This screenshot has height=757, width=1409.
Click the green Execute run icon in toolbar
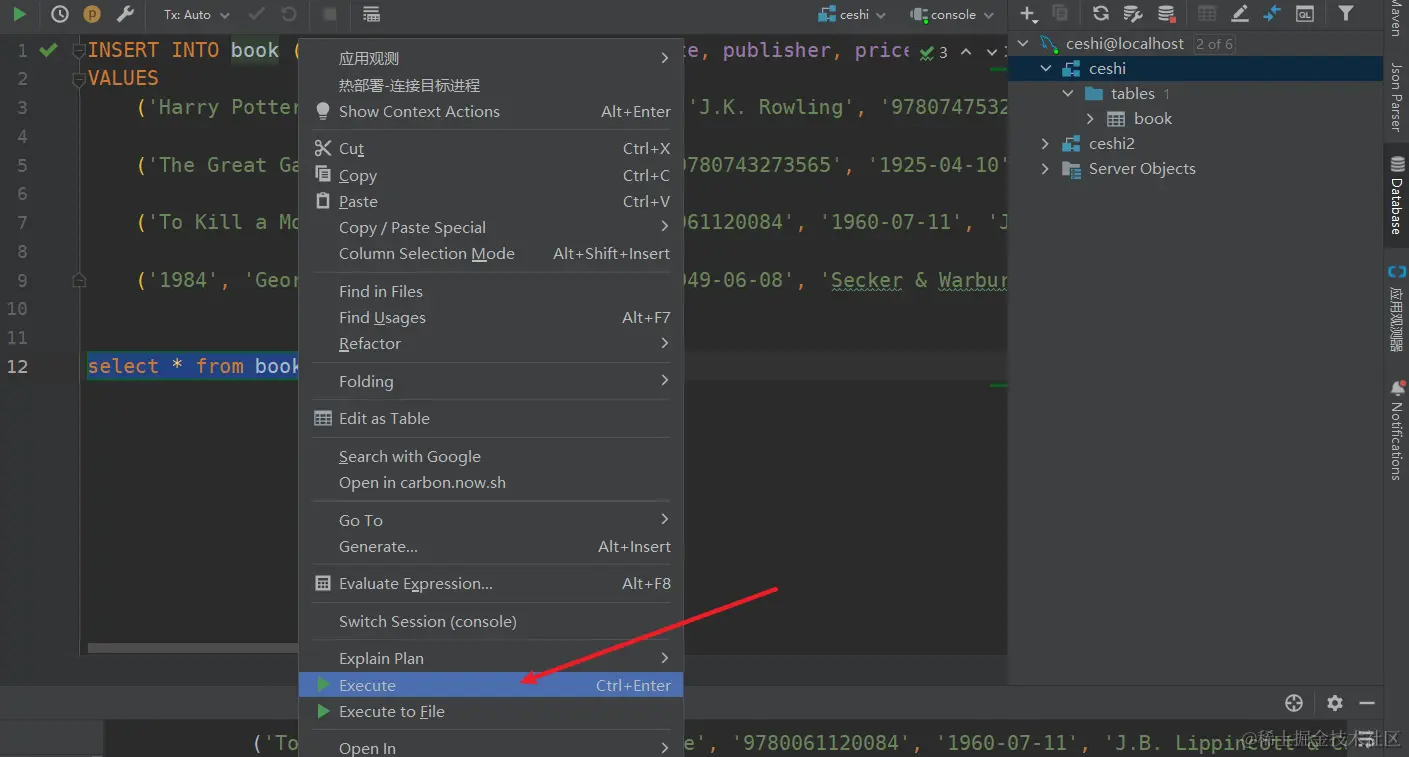click(x=19, y=14)
